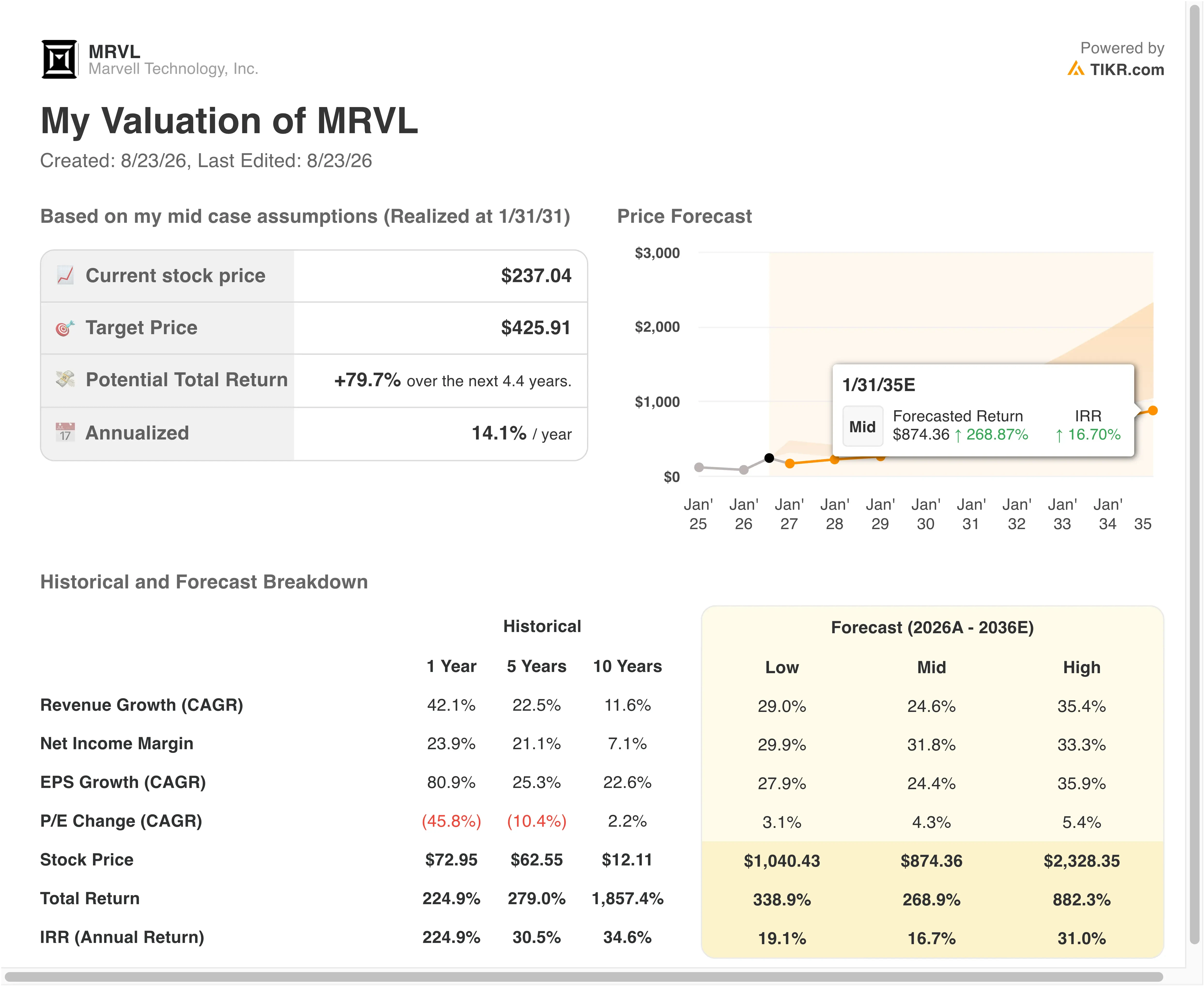
Task: Click the 'Net Income Margin' row label
Action: 116,744
